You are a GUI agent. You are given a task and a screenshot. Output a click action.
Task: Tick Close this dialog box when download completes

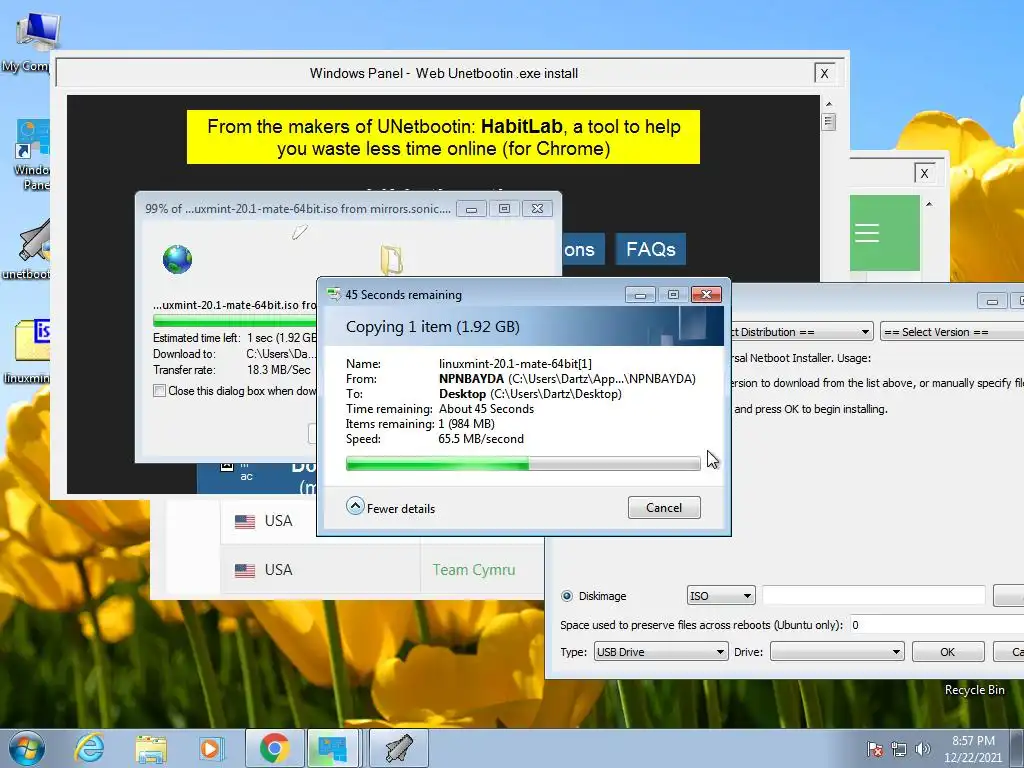click(159, 391)
